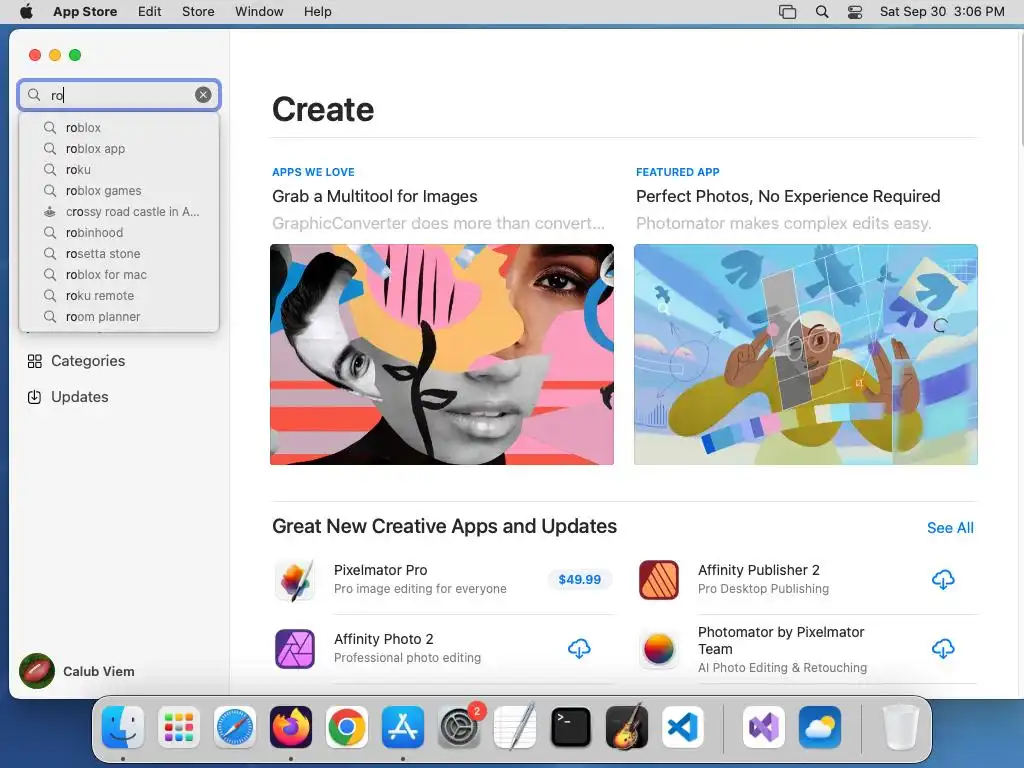Download Affinity Publisher 2 from cloud
Image resolution: width=1024 pixels, height=768 pixels.
[943, 579]
